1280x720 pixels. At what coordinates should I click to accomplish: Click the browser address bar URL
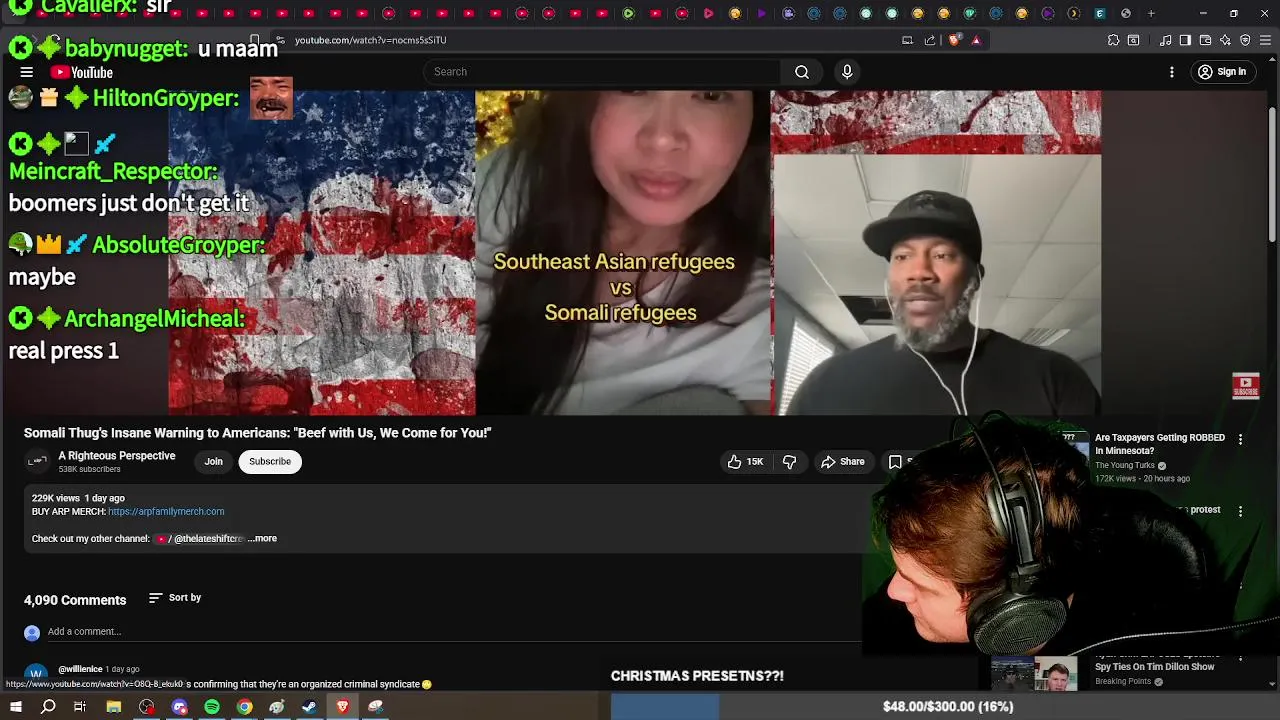[x=371, y=40]
